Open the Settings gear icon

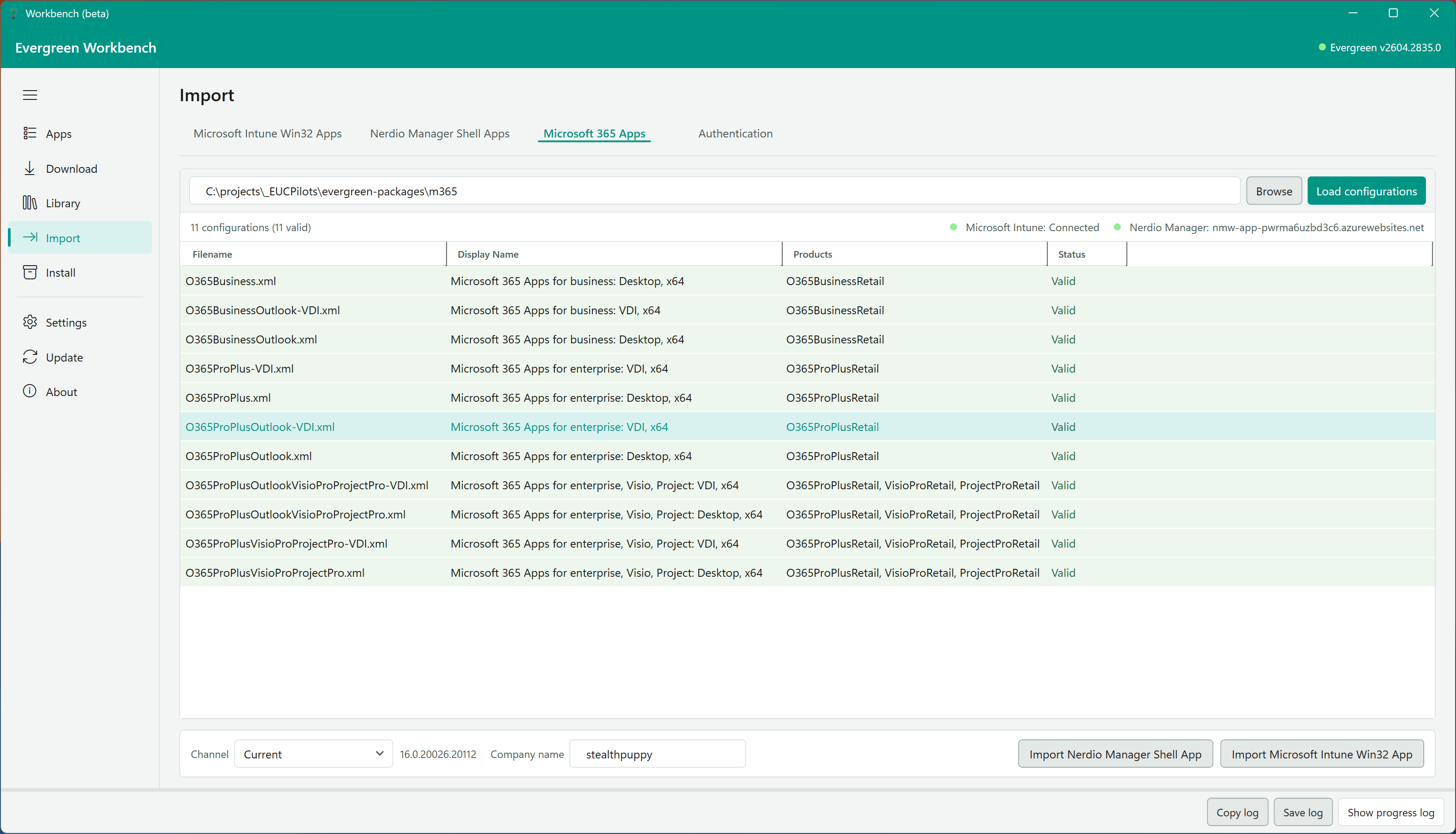click(x=30, y=323)
